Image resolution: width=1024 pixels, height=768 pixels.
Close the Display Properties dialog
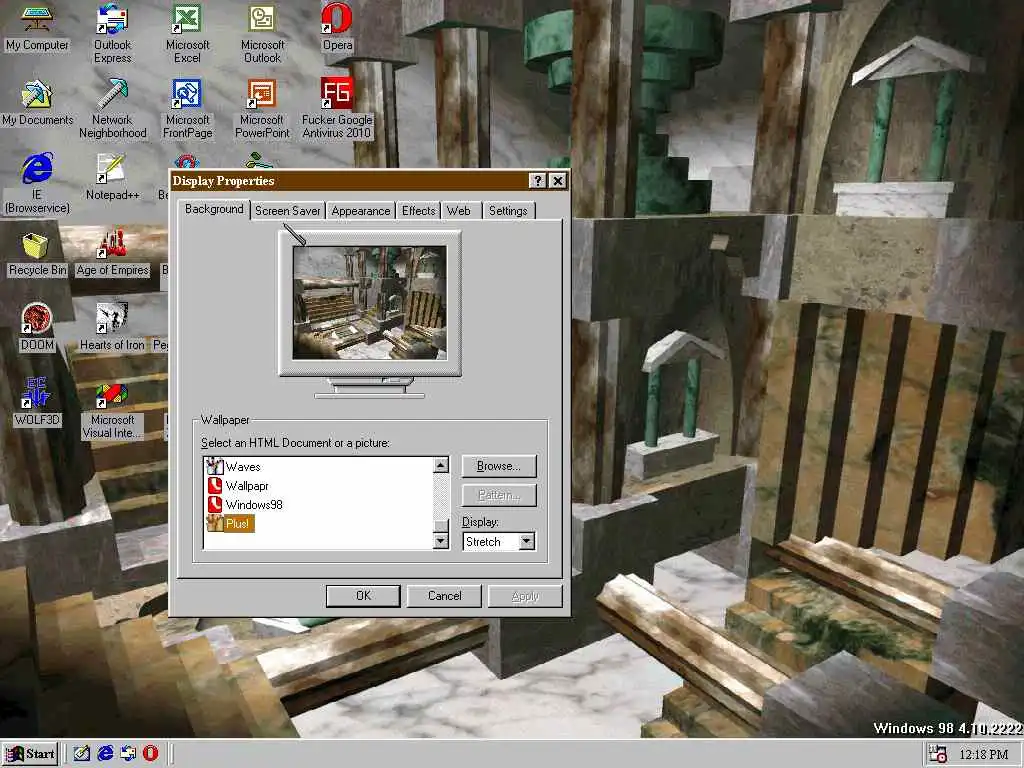[557, 181]
